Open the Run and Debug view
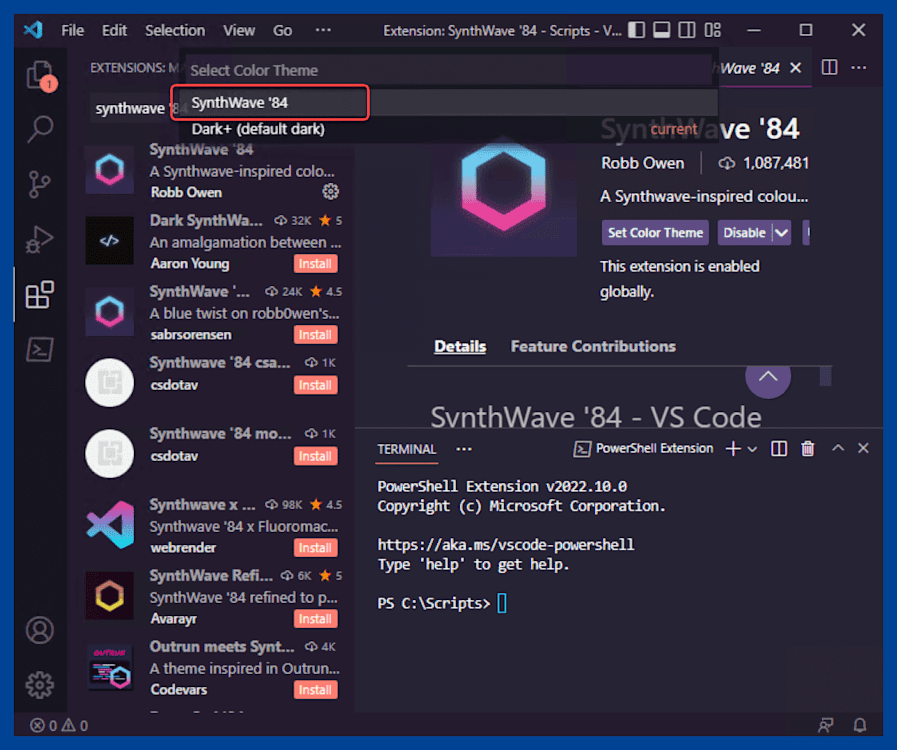This screenshot has height=750, width=897. (x=39, y=240)
